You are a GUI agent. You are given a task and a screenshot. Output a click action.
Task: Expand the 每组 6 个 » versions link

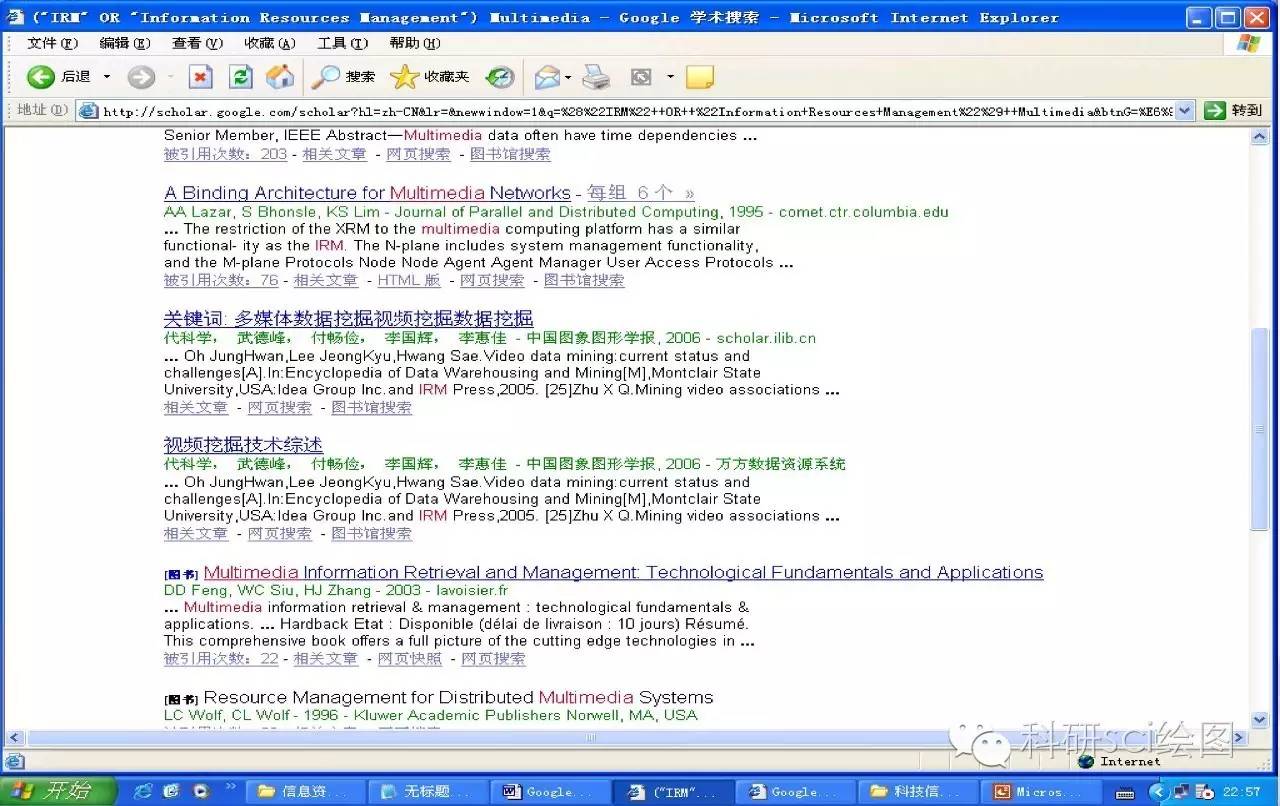(640, 193)
